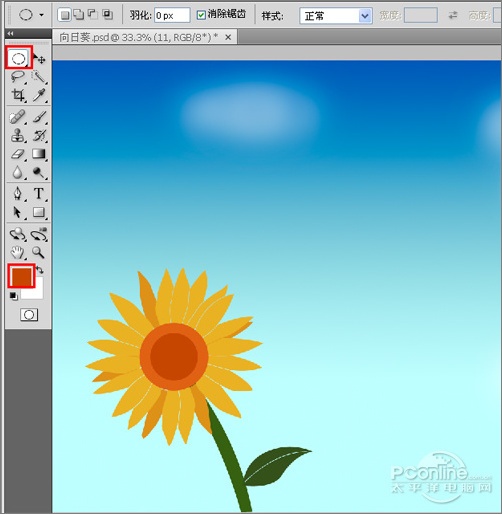Select the Healing Brush tool

click(x=18, y=117)
